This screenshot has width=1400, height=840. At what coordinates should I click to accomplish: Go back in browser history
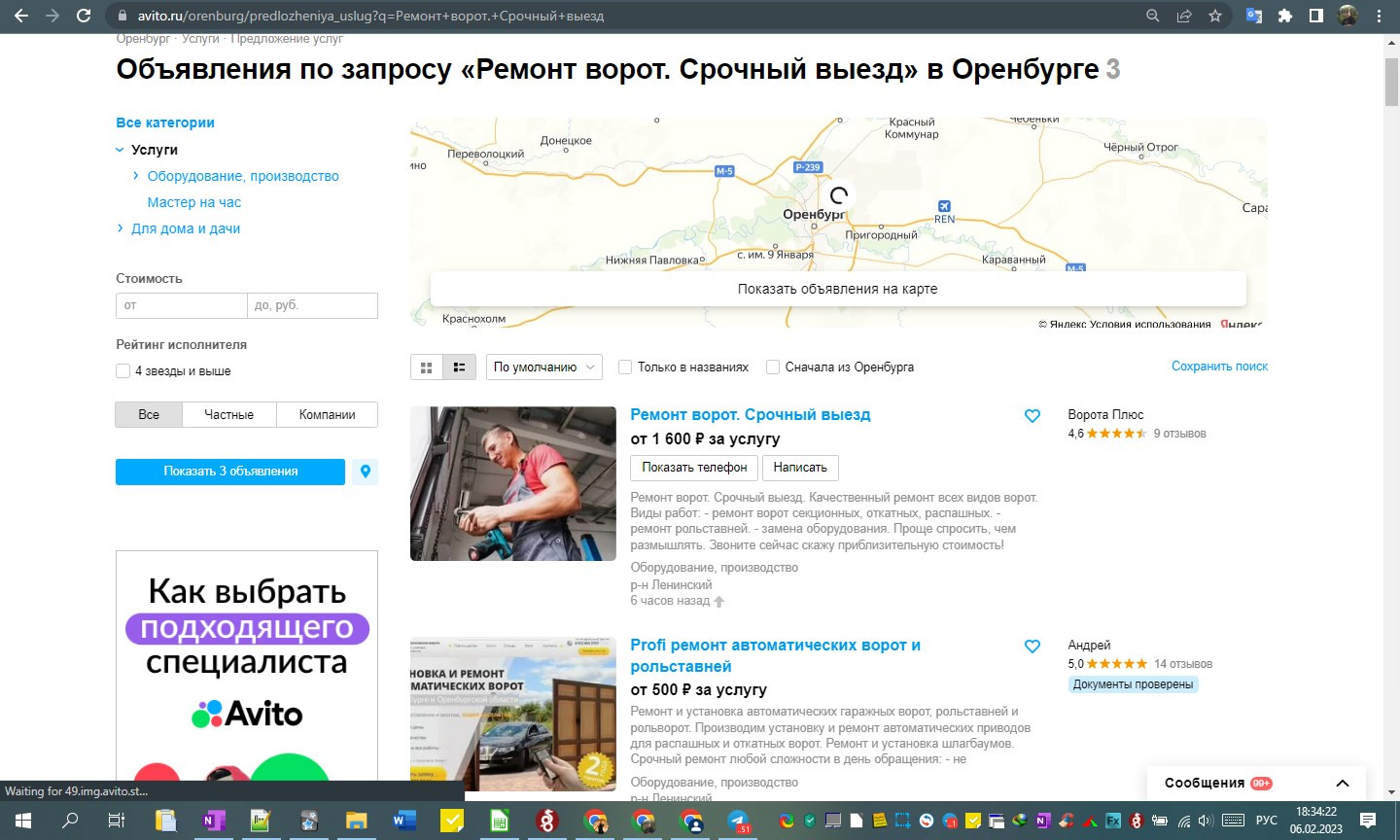(x=21, y=16)
